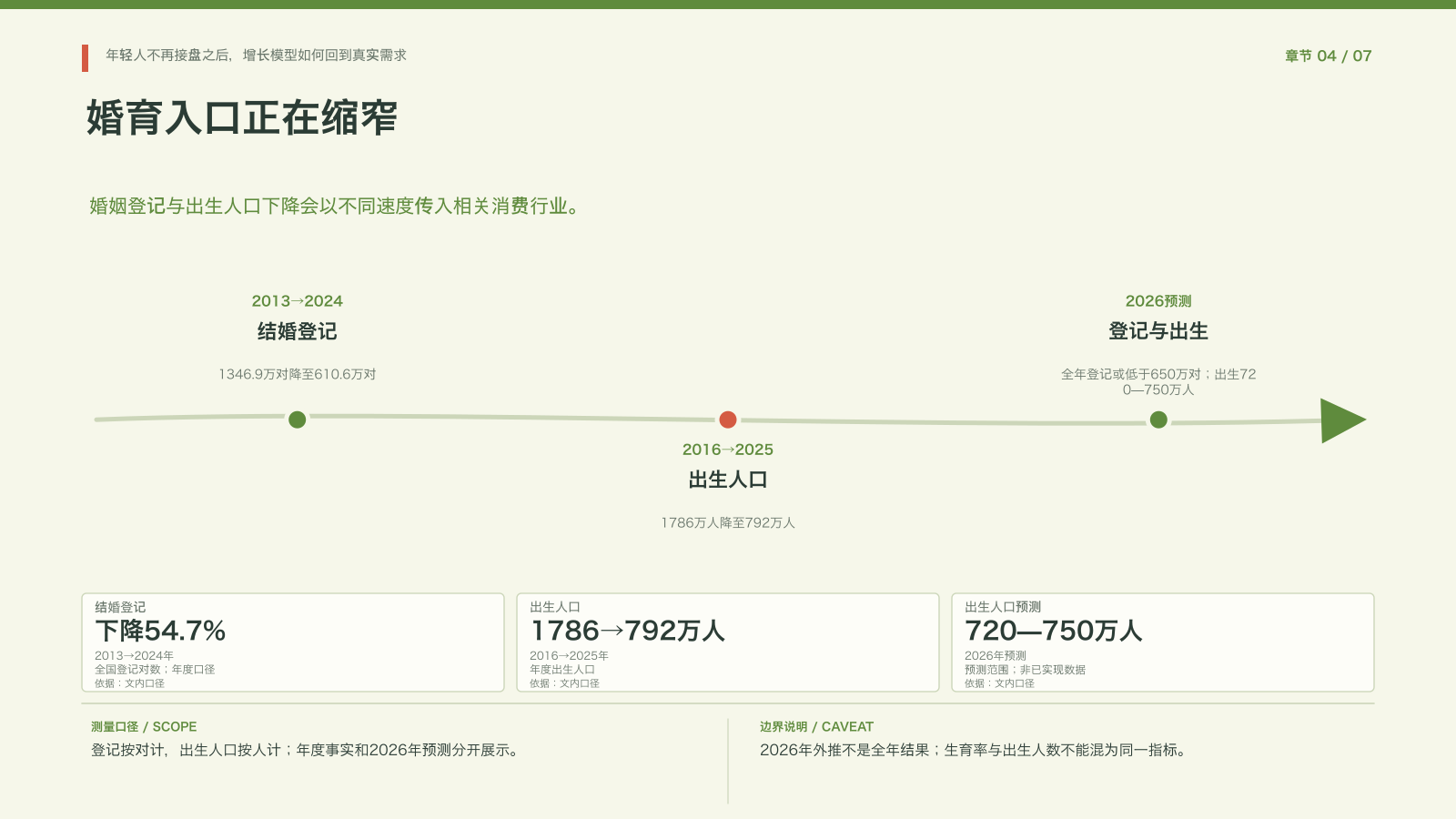The image size is (1456, 819).
Task: Open the 720—750万人 forecast card
Action: click(x=1163, y=642)
